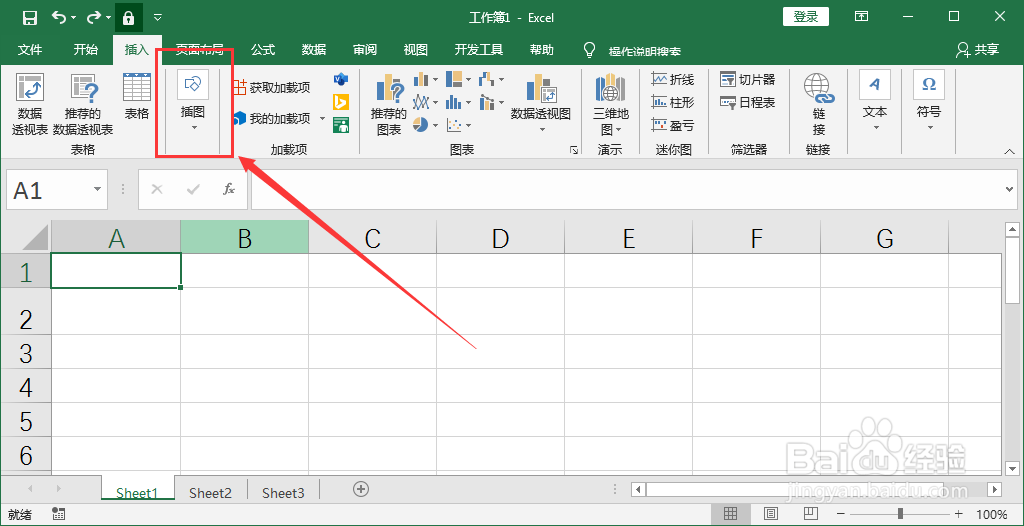Click the Save icon in quick access toolbar
Screen dimensions: 1024x526
[29, 18]
